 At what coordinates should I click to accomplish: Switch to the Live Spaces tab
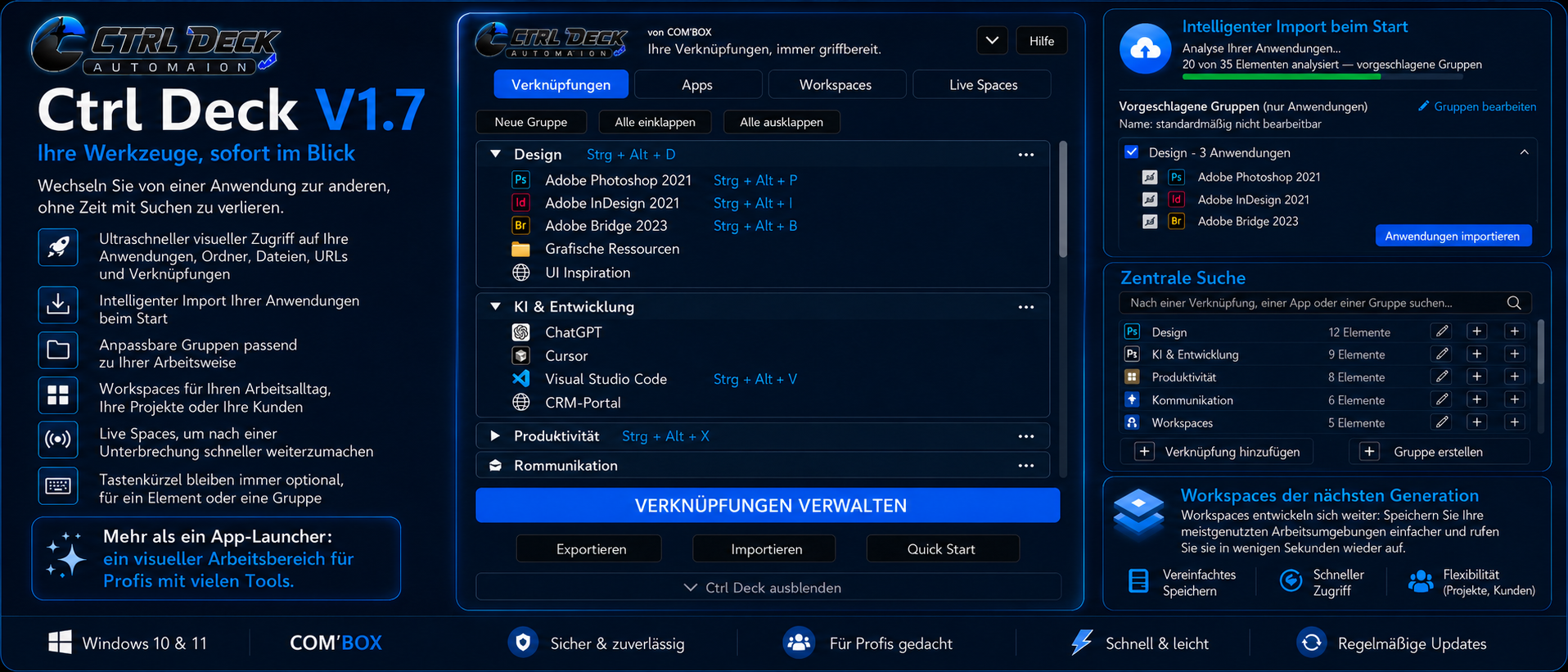(x=983, y=84)
